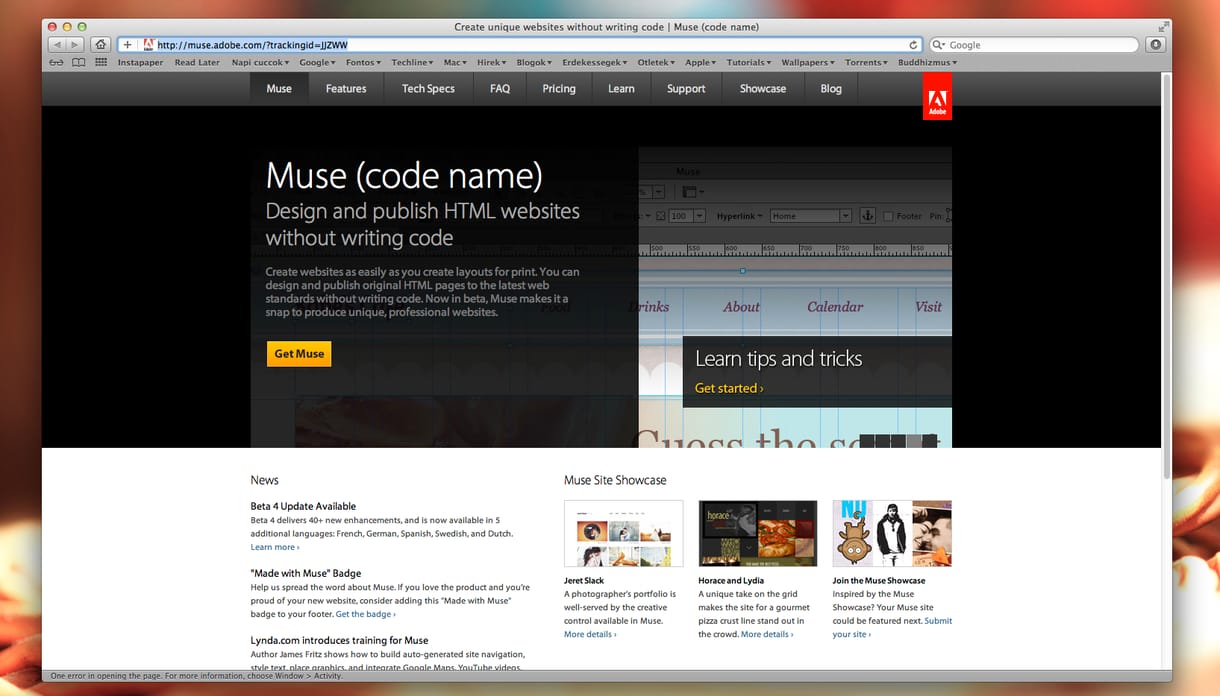Open the Torrents bookmarks folder
This screenshot has height=696, width=1220.
pyautogui.click(x=867, y=62)
